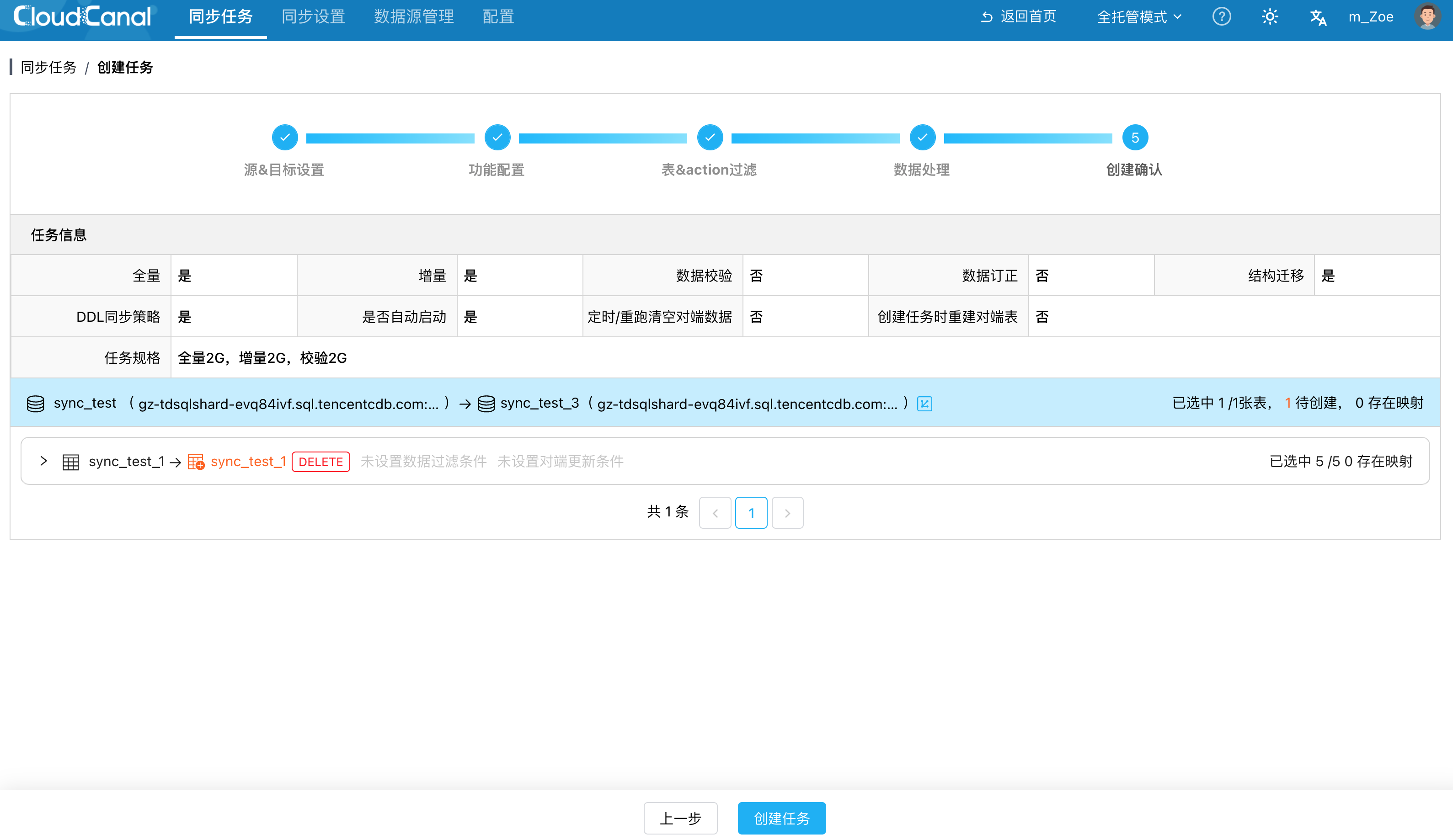Click the m_Zoe username menu

click(x=1371, y=17)
